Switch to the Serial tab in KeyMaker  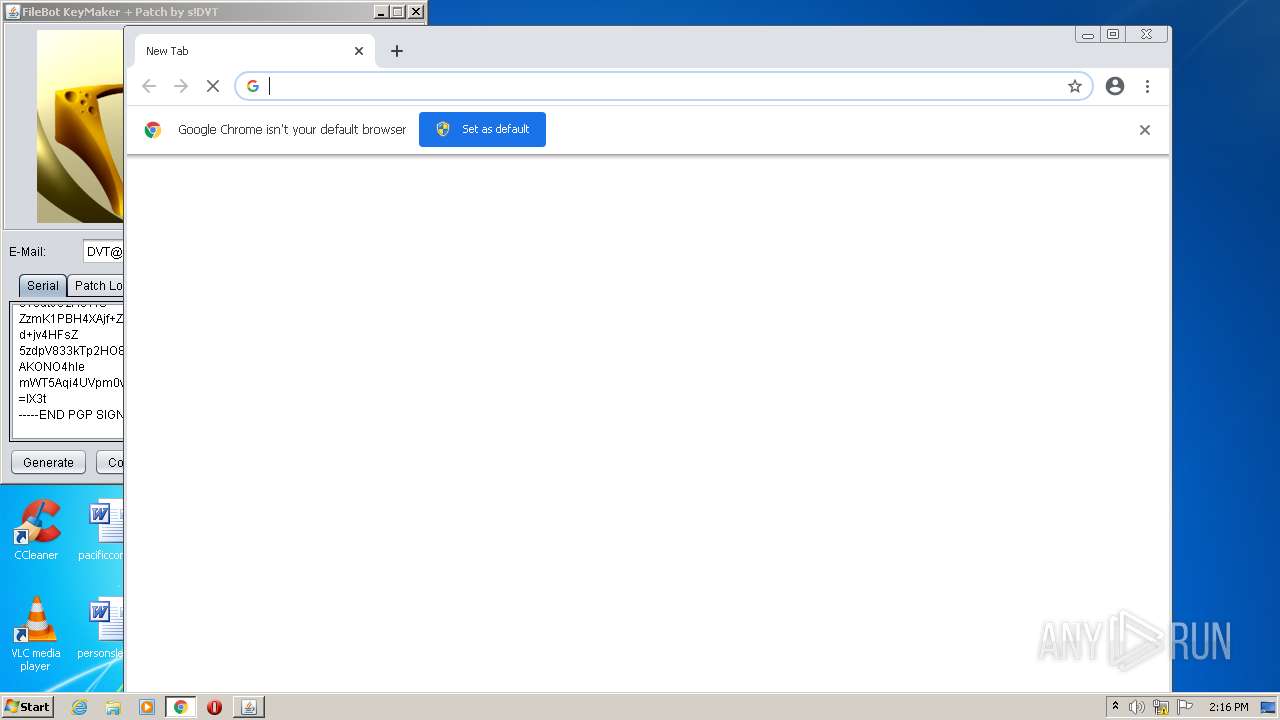coord(43,286)
